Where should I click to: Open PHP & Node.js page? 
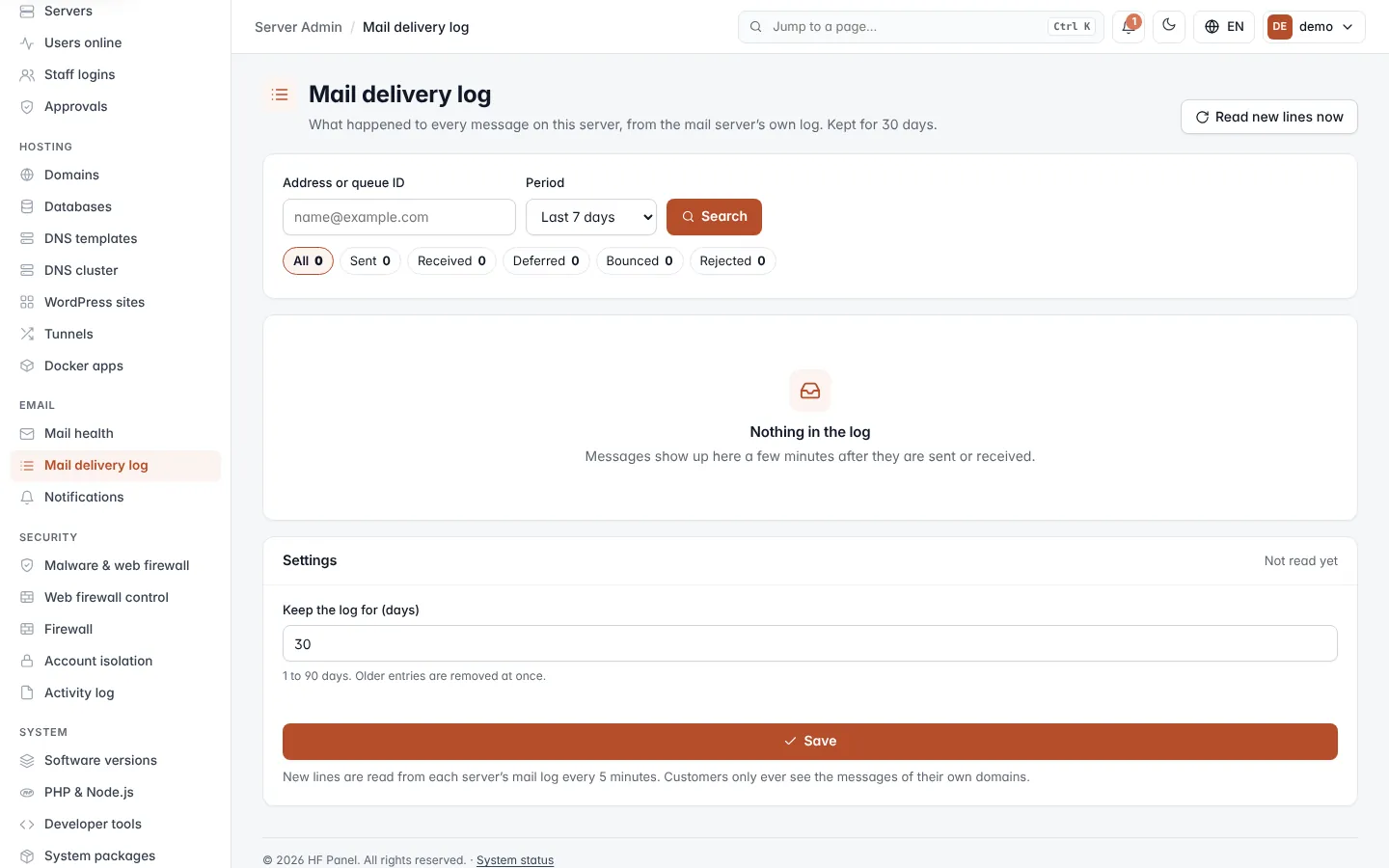116,793
